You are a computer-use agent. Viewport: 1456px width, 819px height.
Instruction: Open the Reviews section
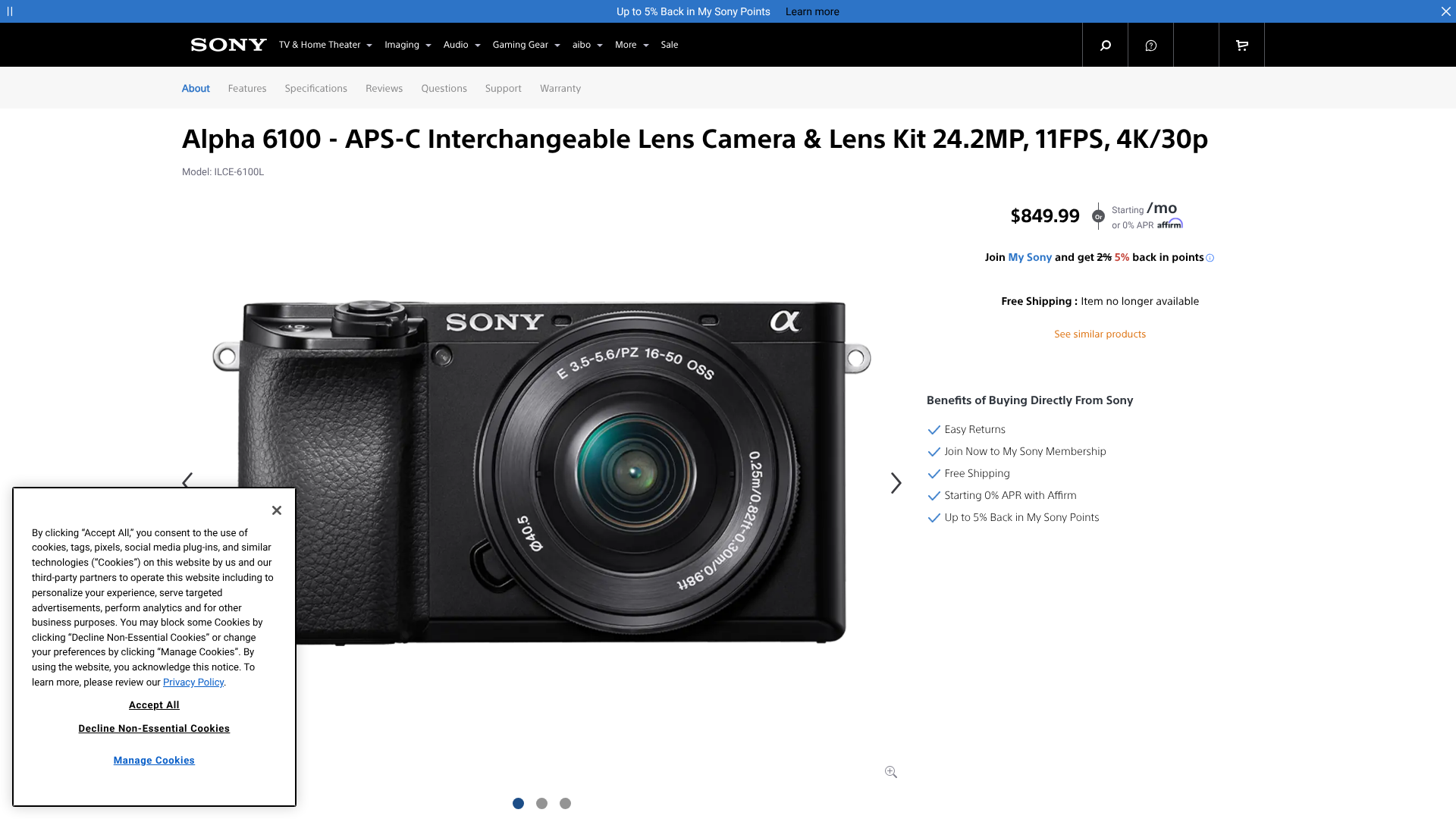(384, 88)
